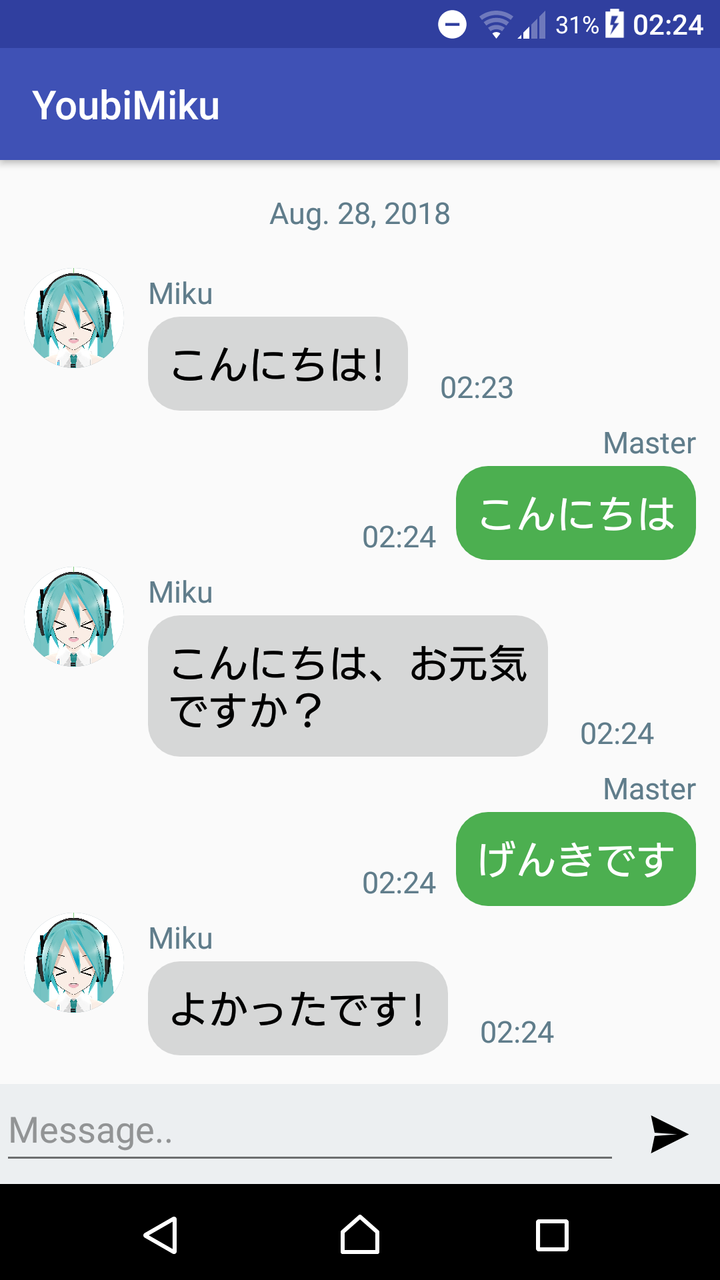The height and width of the screenshot is (1280, 720).
Task: Tap the 02:23 timestamp of first message
Action: point(477,388)
